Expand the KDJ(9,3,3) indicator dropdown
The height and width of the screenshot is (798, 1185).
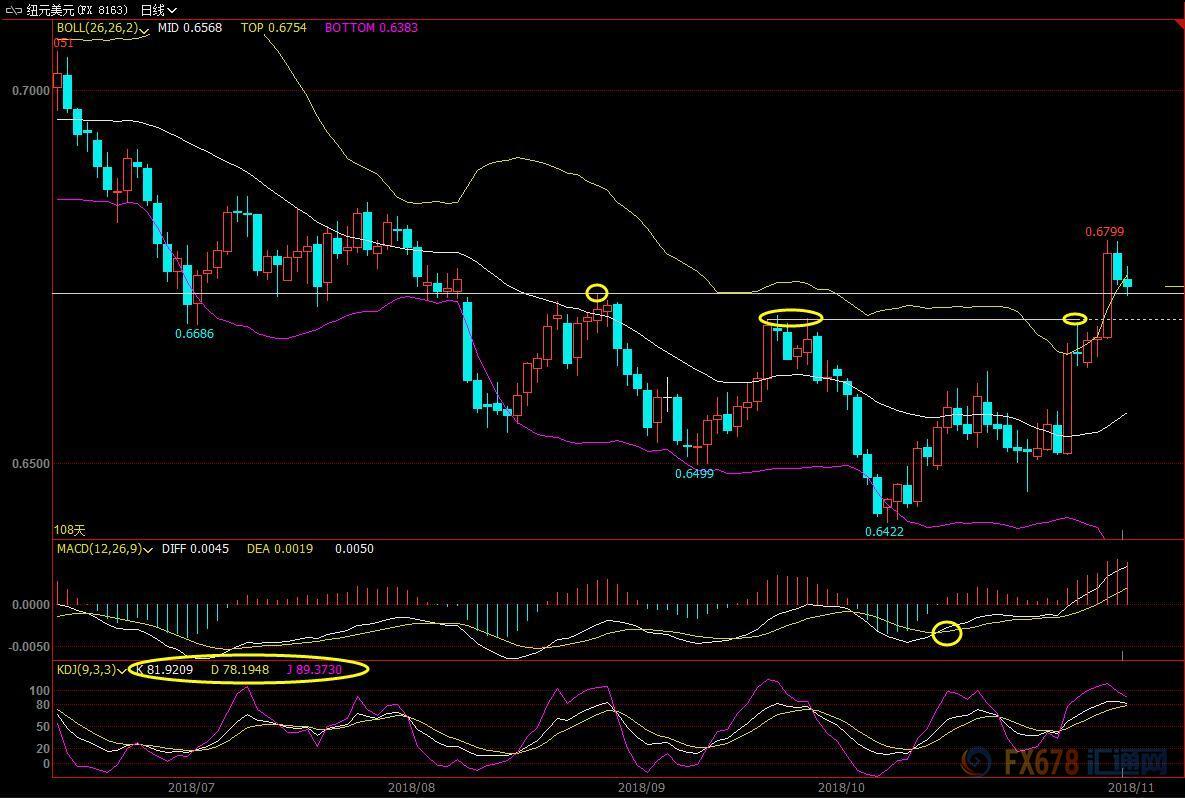coord(122,670)
